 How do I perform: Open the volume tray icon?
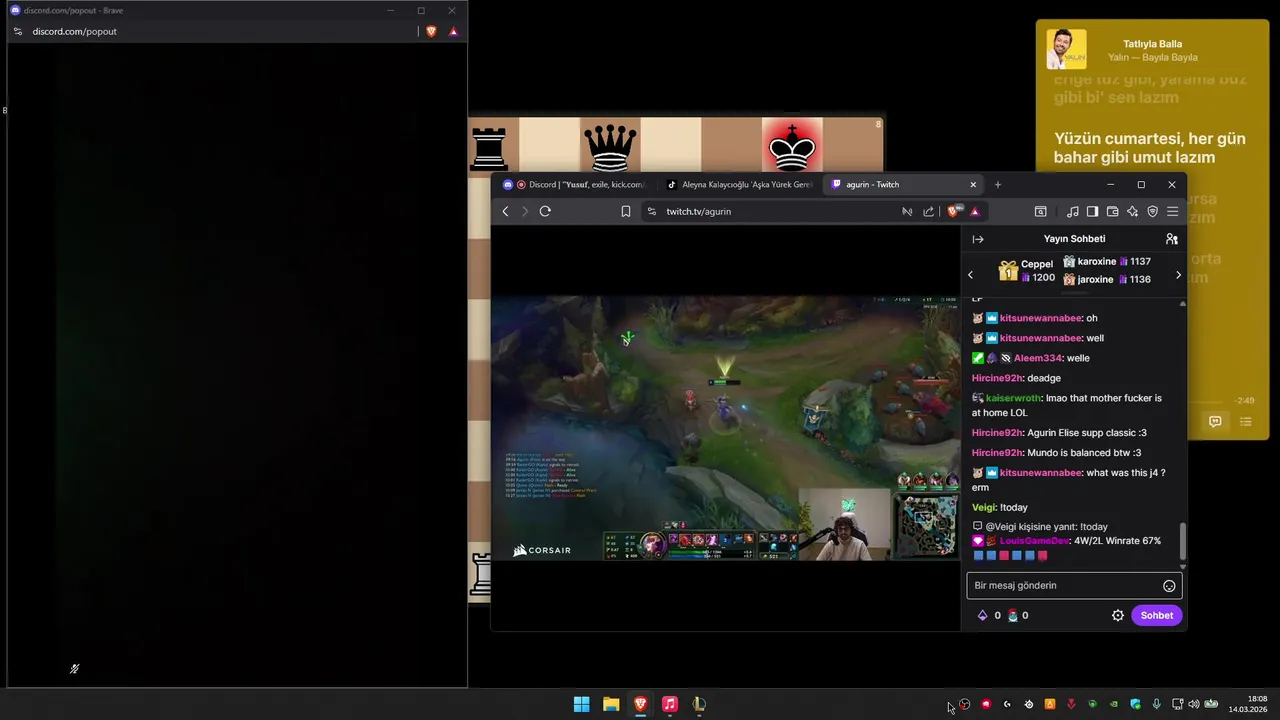tap(1194, 704)
